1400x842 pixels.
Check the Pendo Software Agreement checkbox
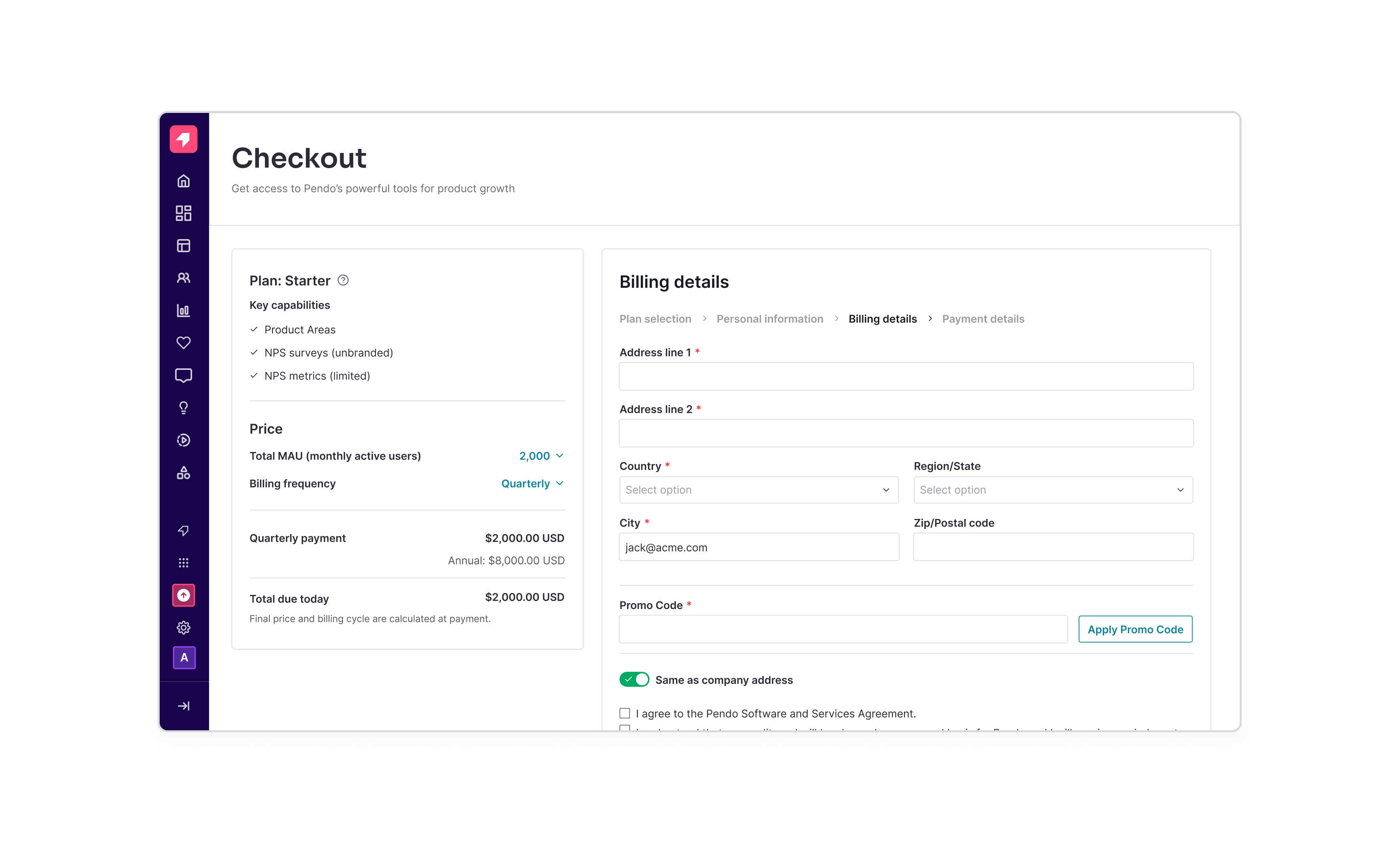(x=624, y=713)
